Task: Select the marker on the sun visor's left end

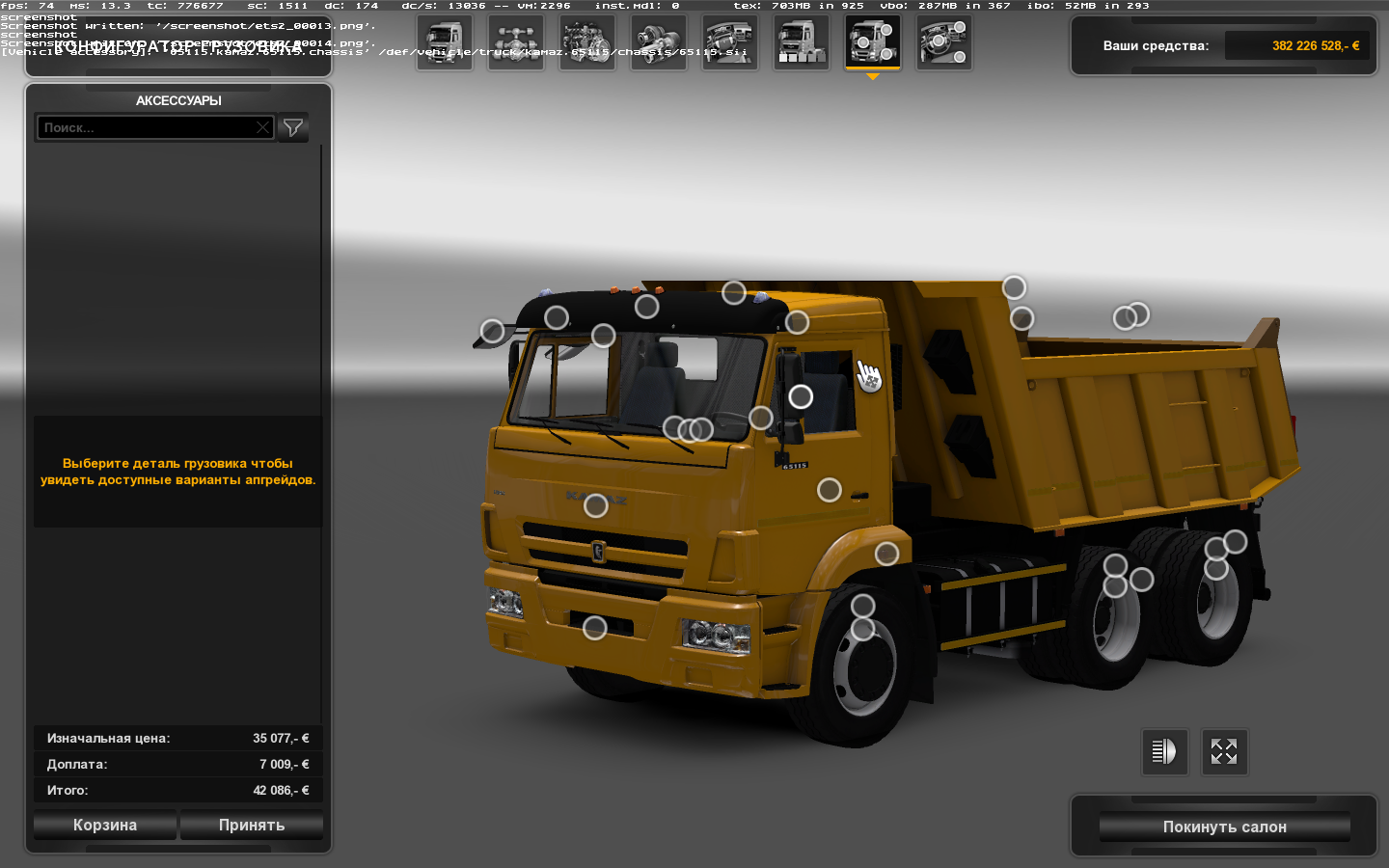Action: (x=557, y=317)
